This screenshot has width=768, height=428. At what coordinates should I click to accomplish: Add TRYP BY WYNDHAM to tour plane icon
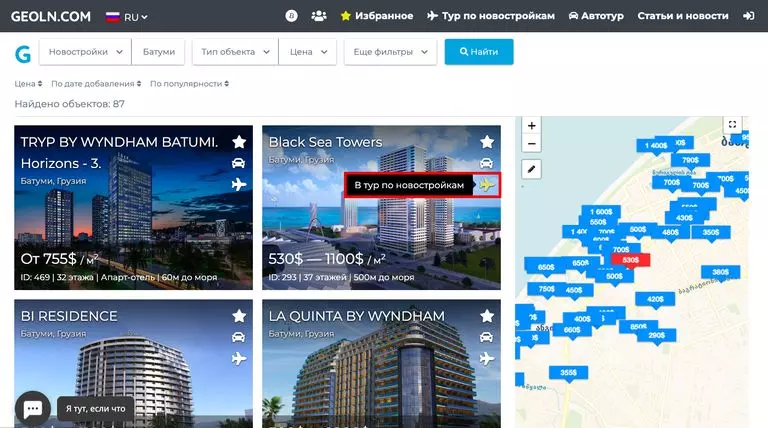(239, 185)
